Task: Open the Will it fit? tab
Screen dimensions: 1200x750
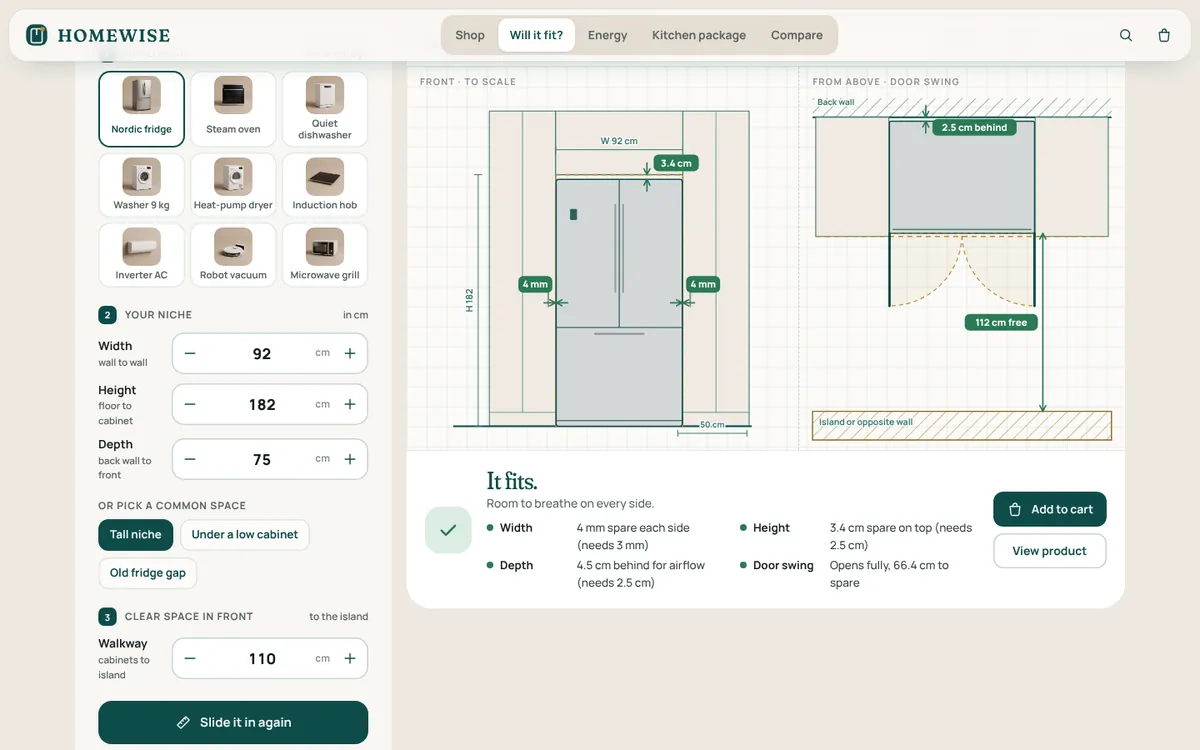Action: point(536,35)
